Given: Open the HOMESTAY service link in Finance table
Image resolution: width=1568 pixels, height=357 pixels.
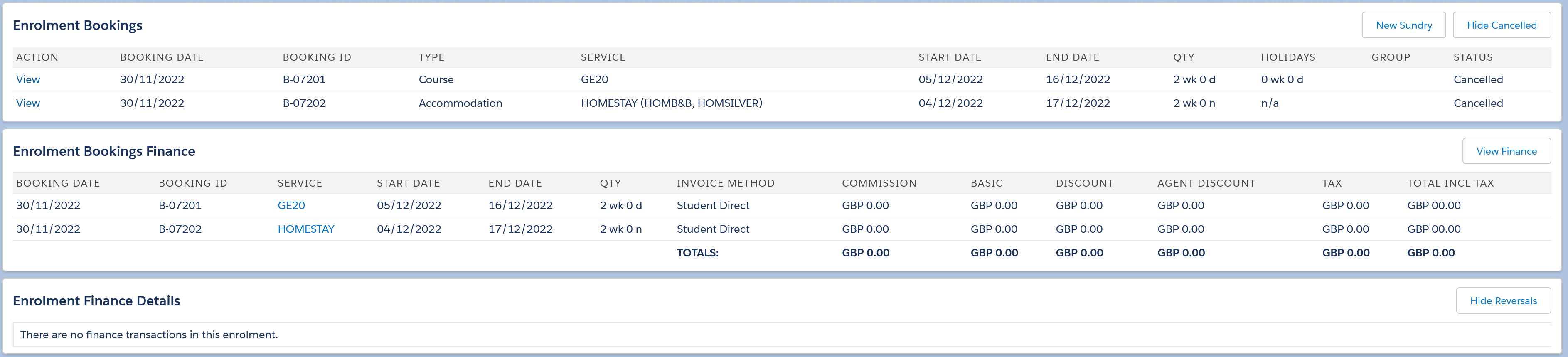Looking at the screenshot, I should [x=305, y=229].
